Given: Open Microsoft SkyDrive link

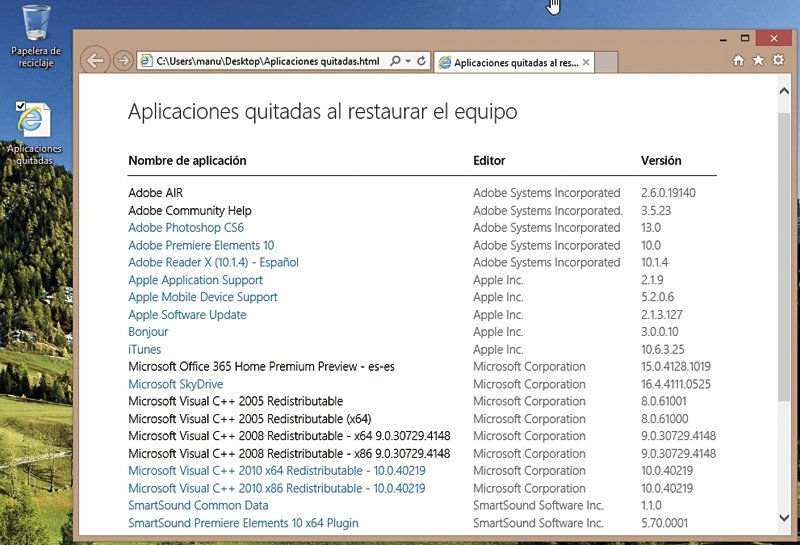Looking at the screenshot, I should [176, 384].
